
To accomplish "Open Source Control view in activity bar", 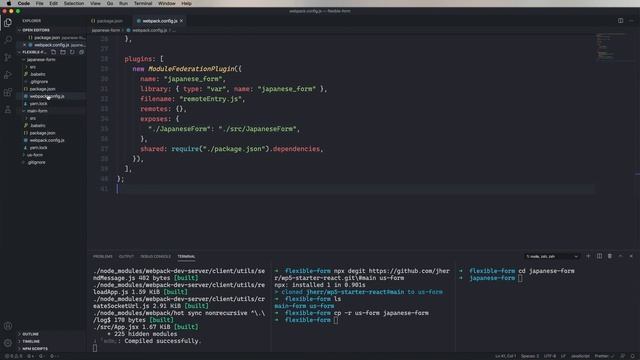I will tap(8, 57).
